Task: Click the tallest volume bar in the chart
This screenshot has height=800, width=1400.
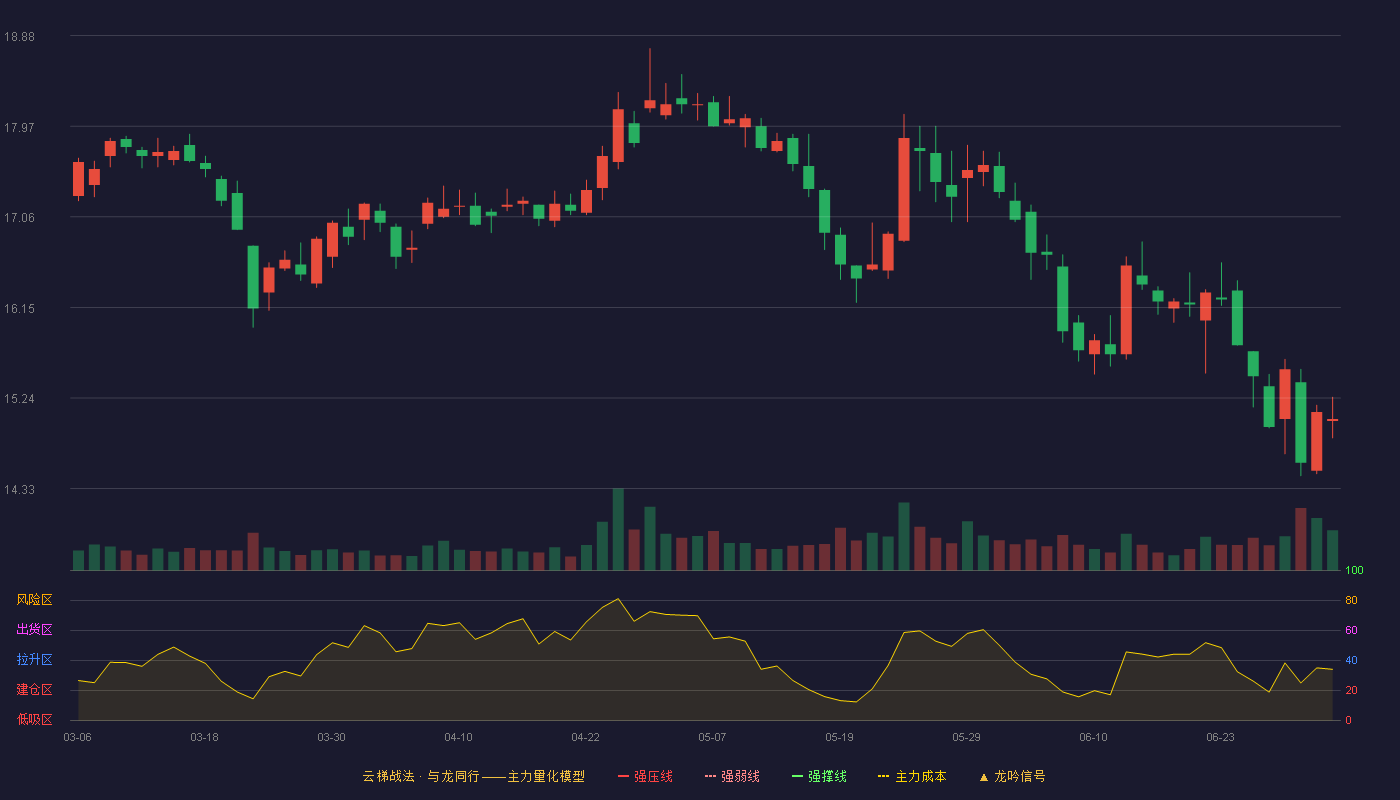Action: point(618,529)
